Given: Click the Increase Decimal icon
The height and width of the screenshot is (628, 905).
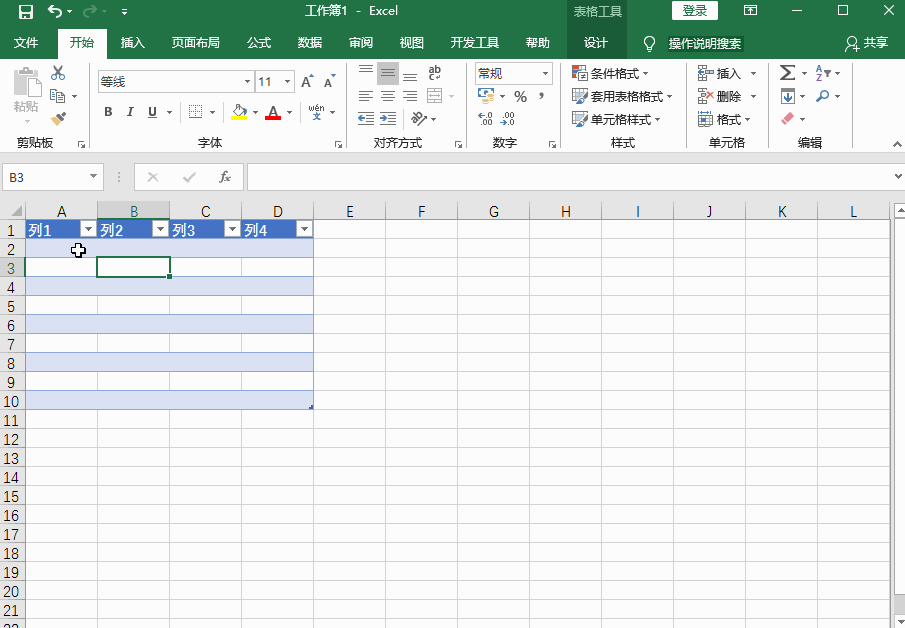Looking at the screenshot, I should point(486,119).
